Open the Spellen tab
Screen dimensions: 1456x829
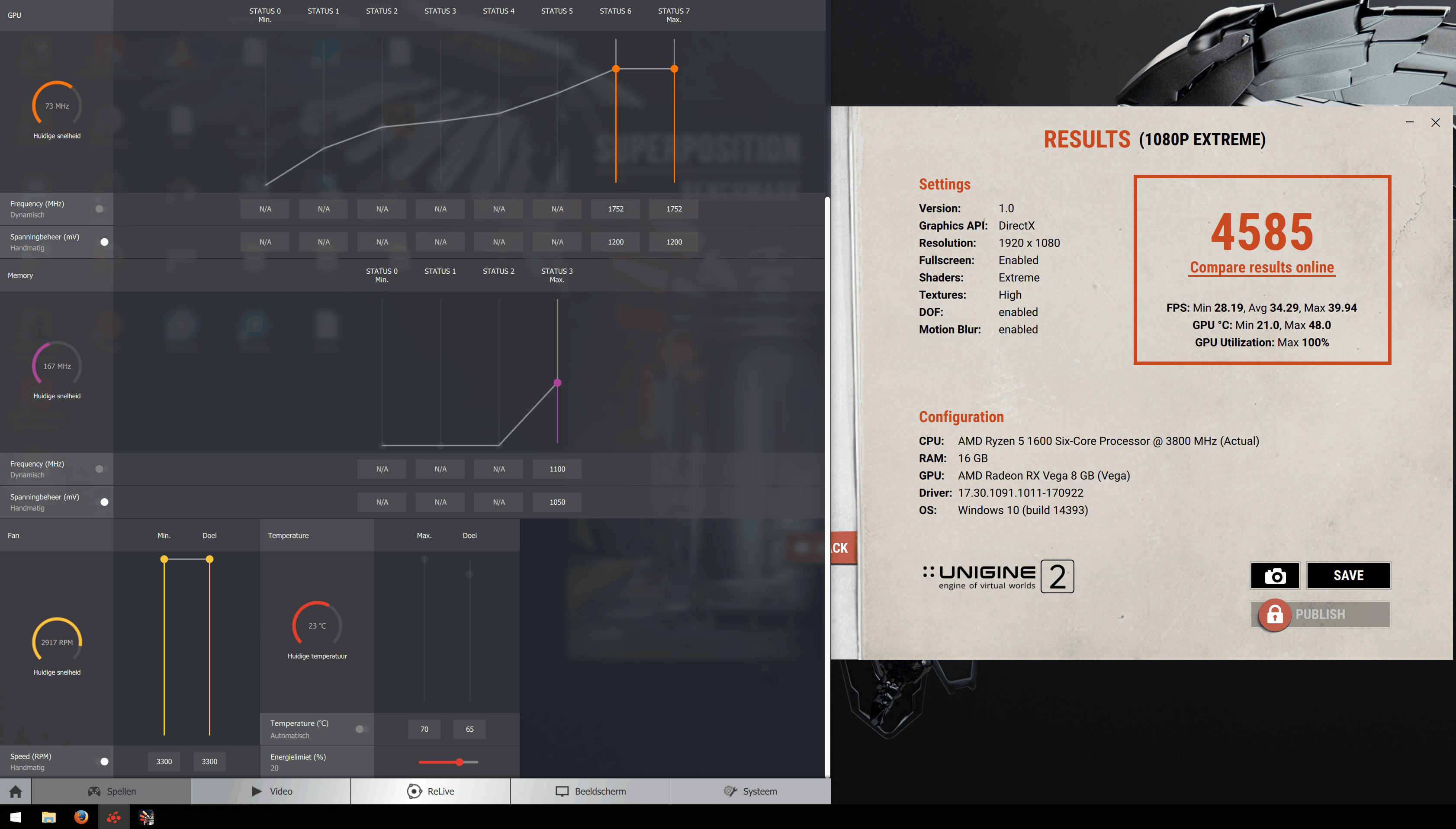pyautogui.click(x=112, y=791)
